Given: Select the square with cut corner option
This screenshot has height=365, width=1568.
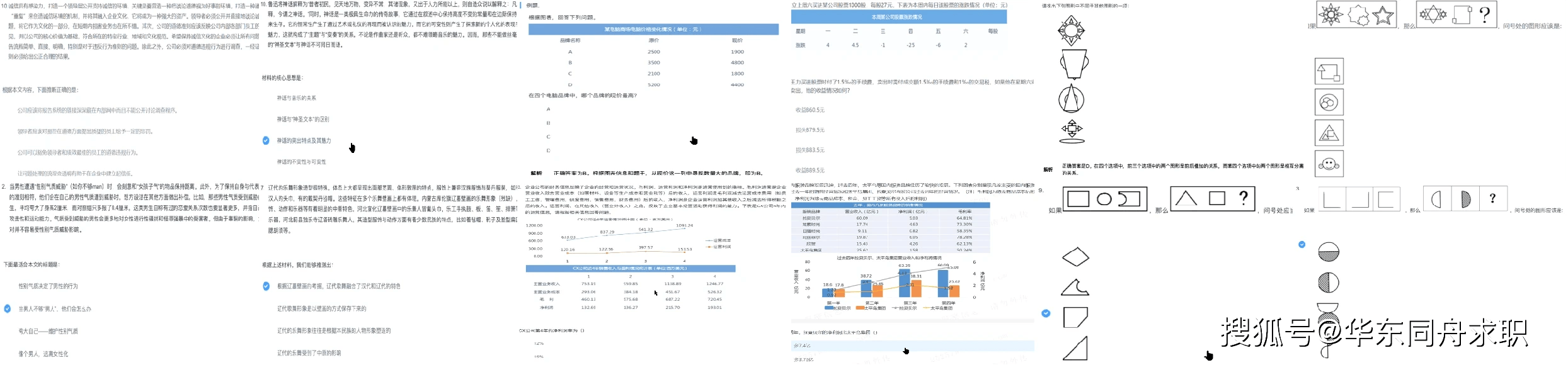Looking at the screenshot, I should click(x=1075, y=317).
